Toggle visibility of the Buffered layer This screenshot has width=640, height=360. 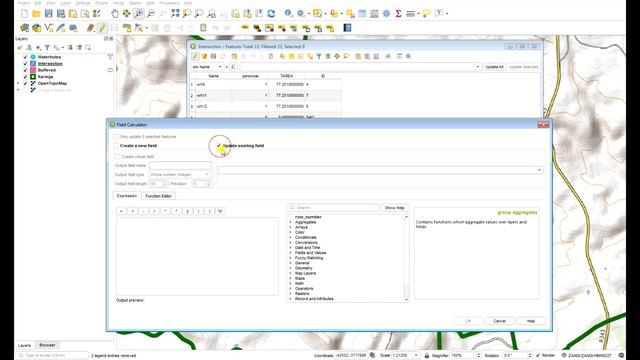click(x=25, y=70)
